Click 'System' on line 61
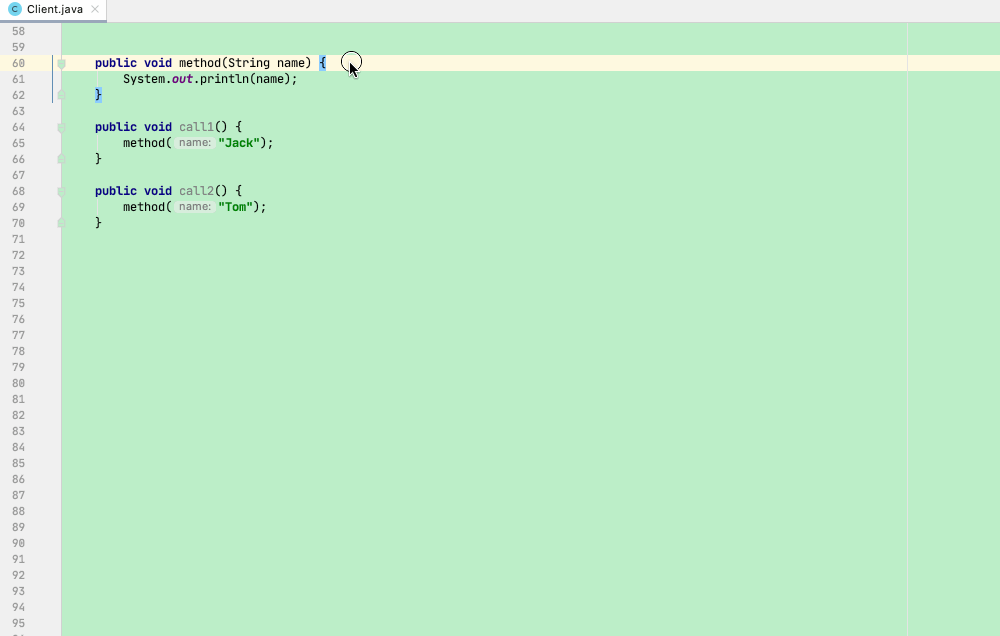 (144, 79)
